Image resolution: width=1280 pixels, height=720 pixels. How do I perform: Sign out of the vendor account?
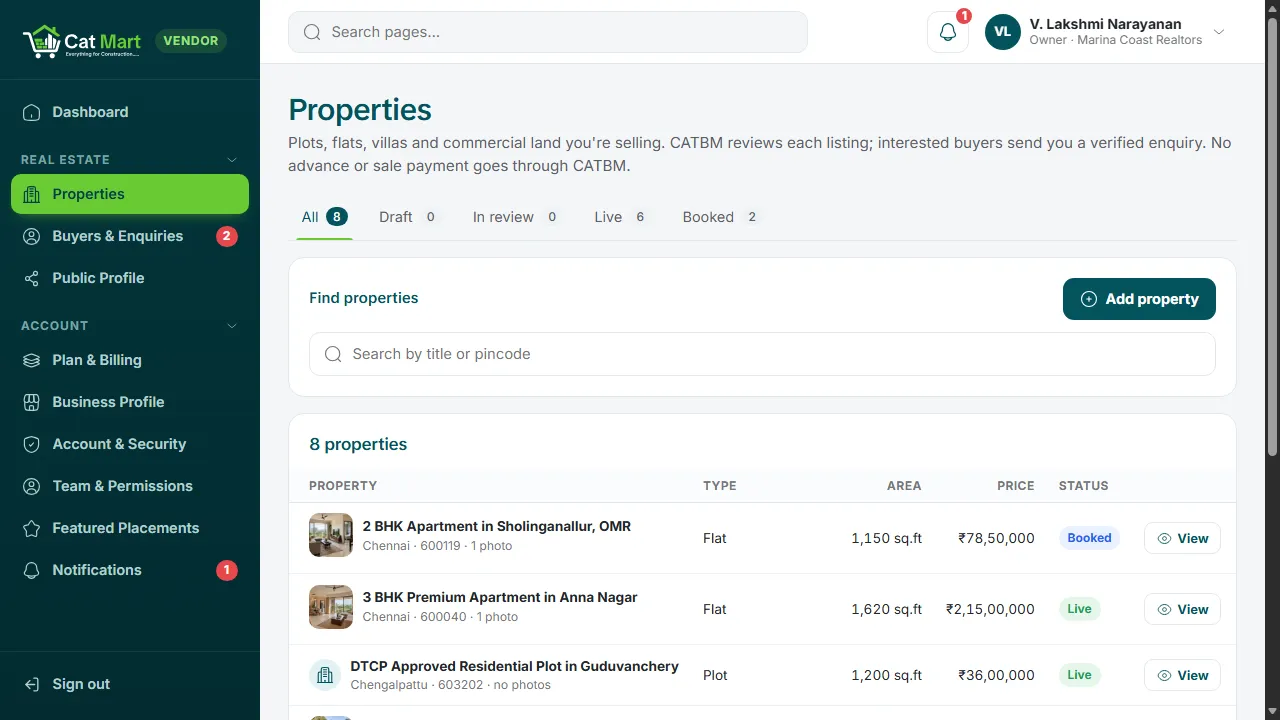point(130,684)
